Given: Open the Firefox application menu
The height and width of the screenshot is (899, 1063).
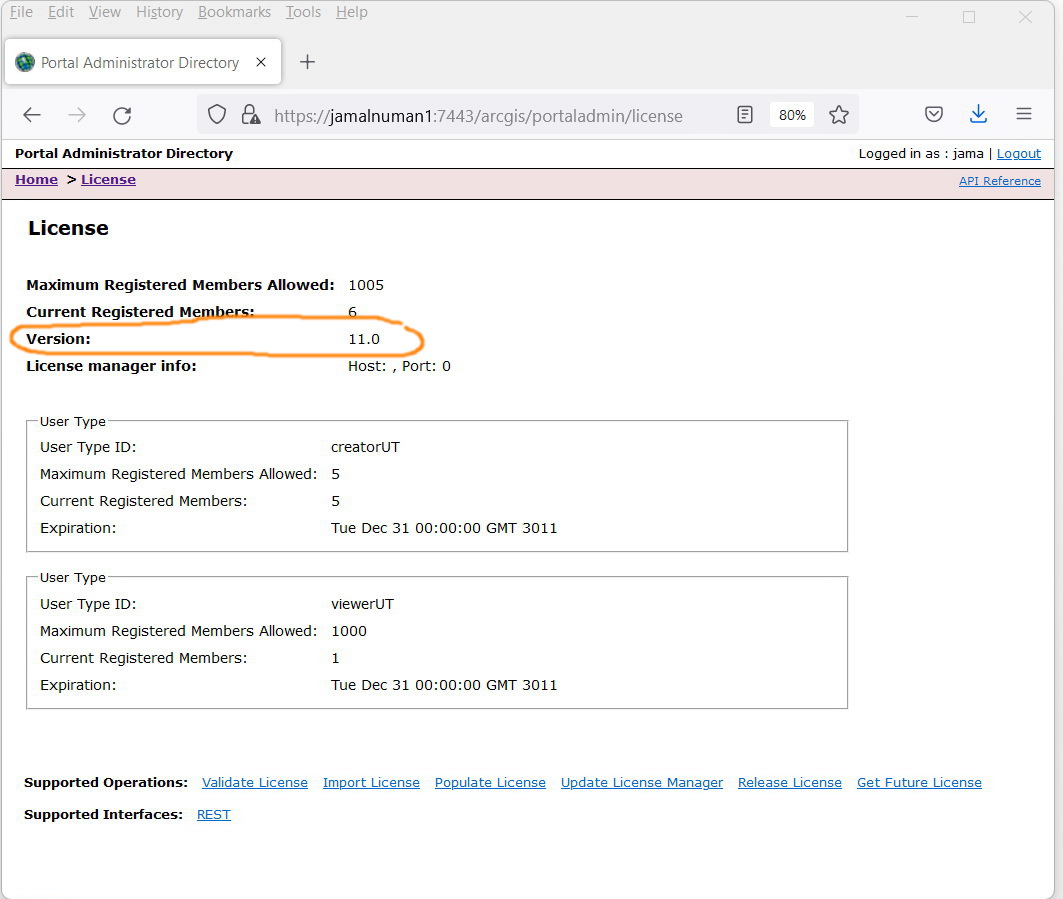Looking at the screenshot, I should (1023, 114).
